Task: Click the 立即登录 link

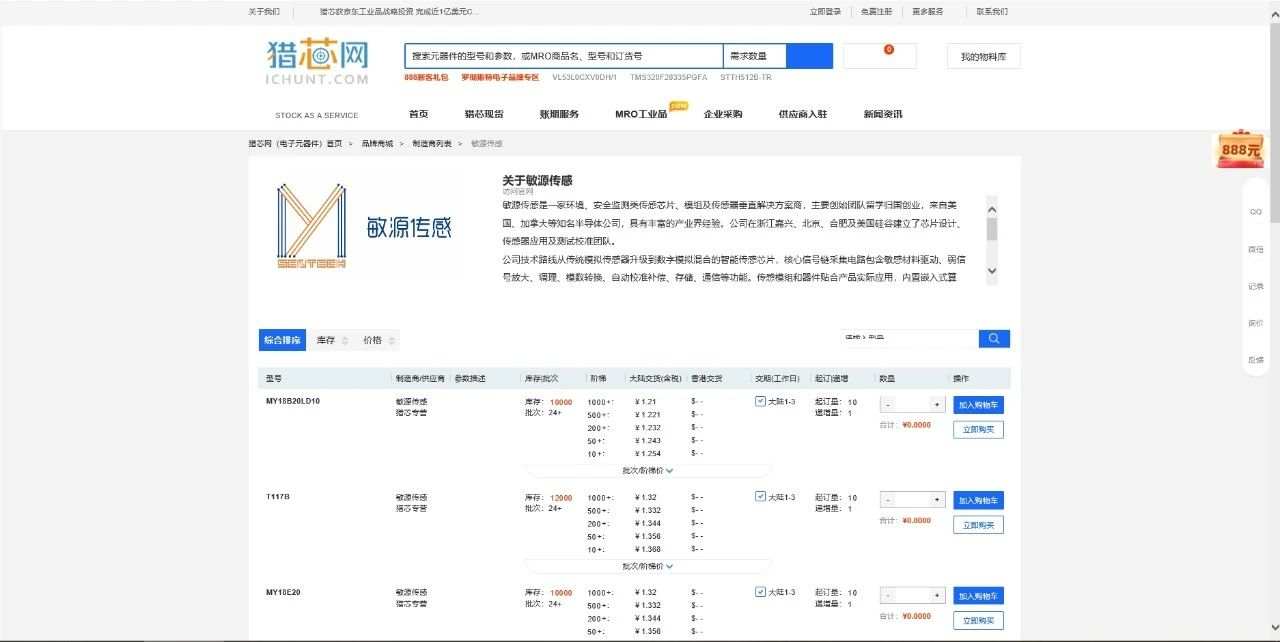Action: tap(825, 12)
